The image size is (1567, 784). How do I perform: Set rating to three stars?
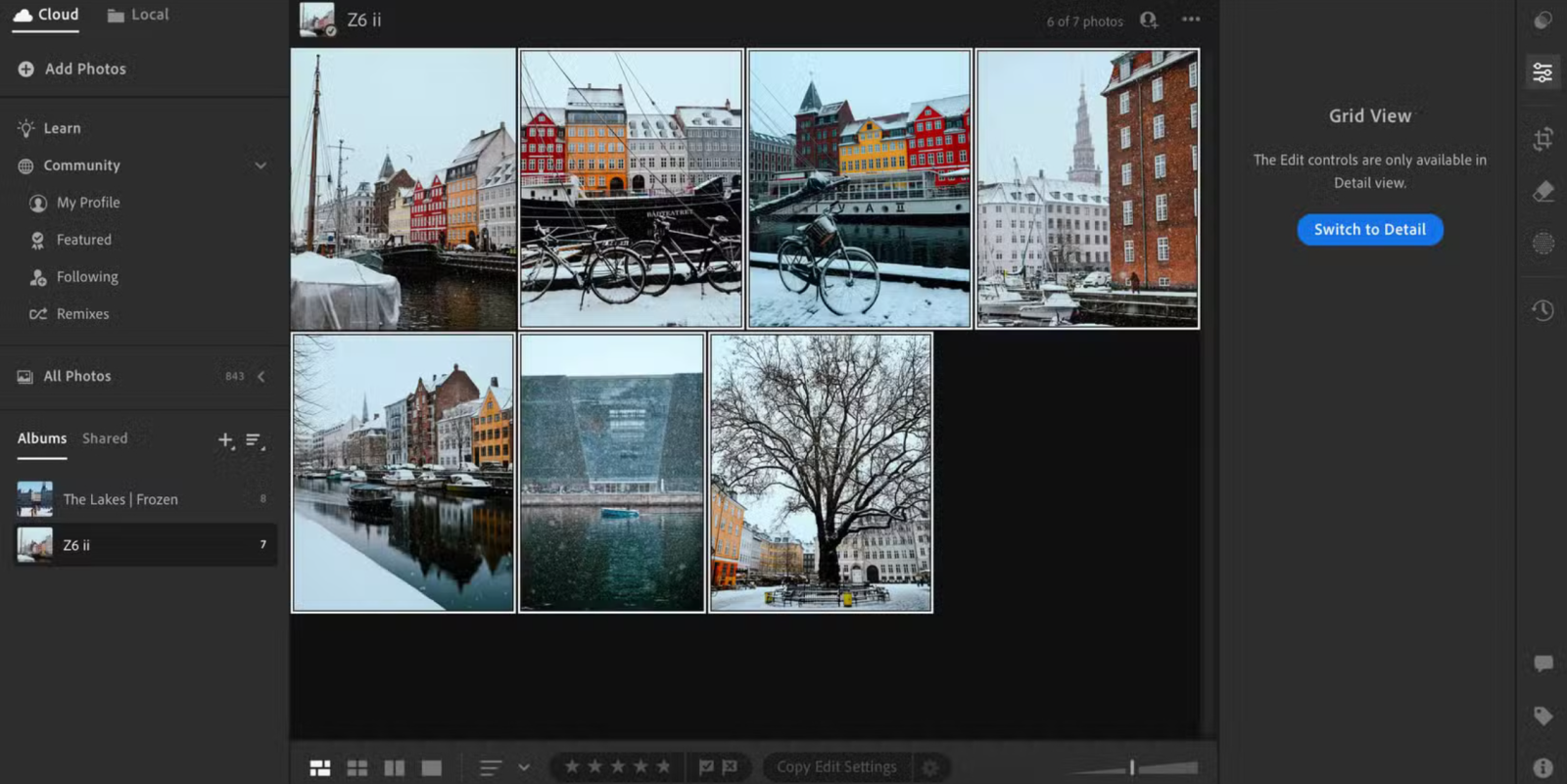pyautogui.click(x=618, y=767)
